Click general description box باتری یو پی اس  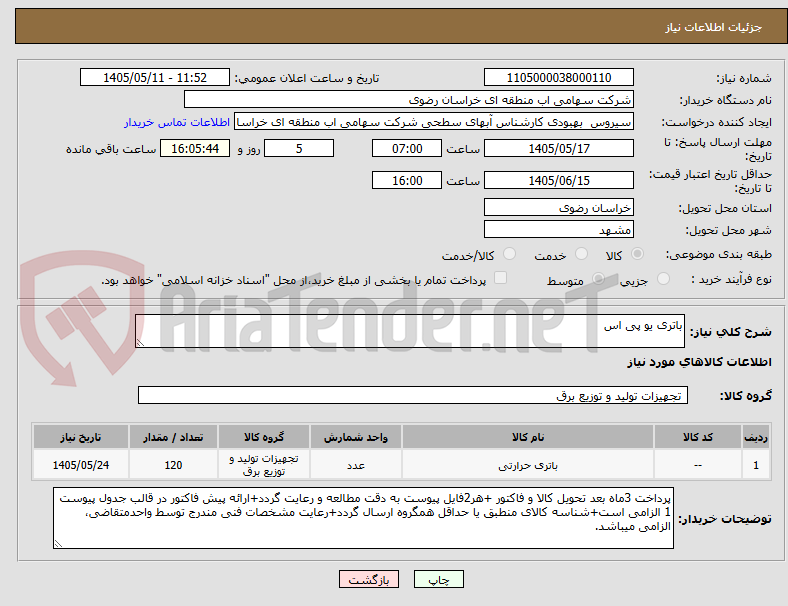(410, 331)
